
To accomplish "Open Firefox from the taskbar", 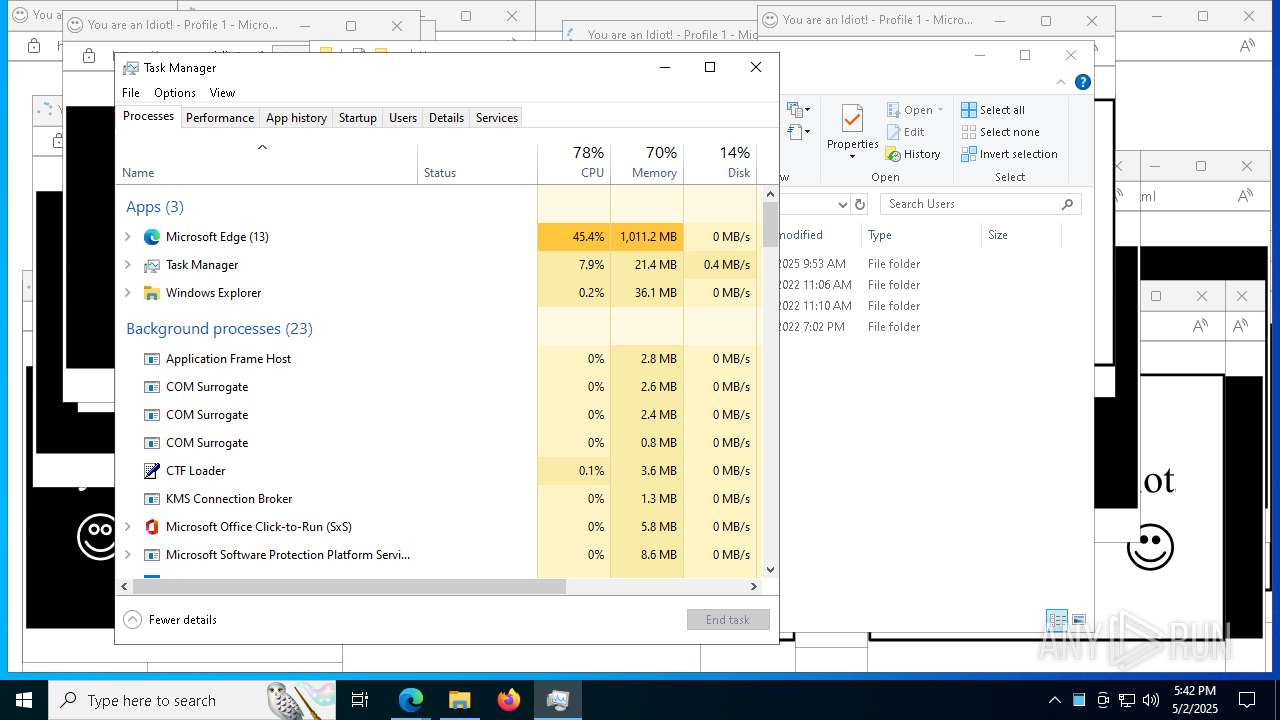I will [x=508, y=700].
